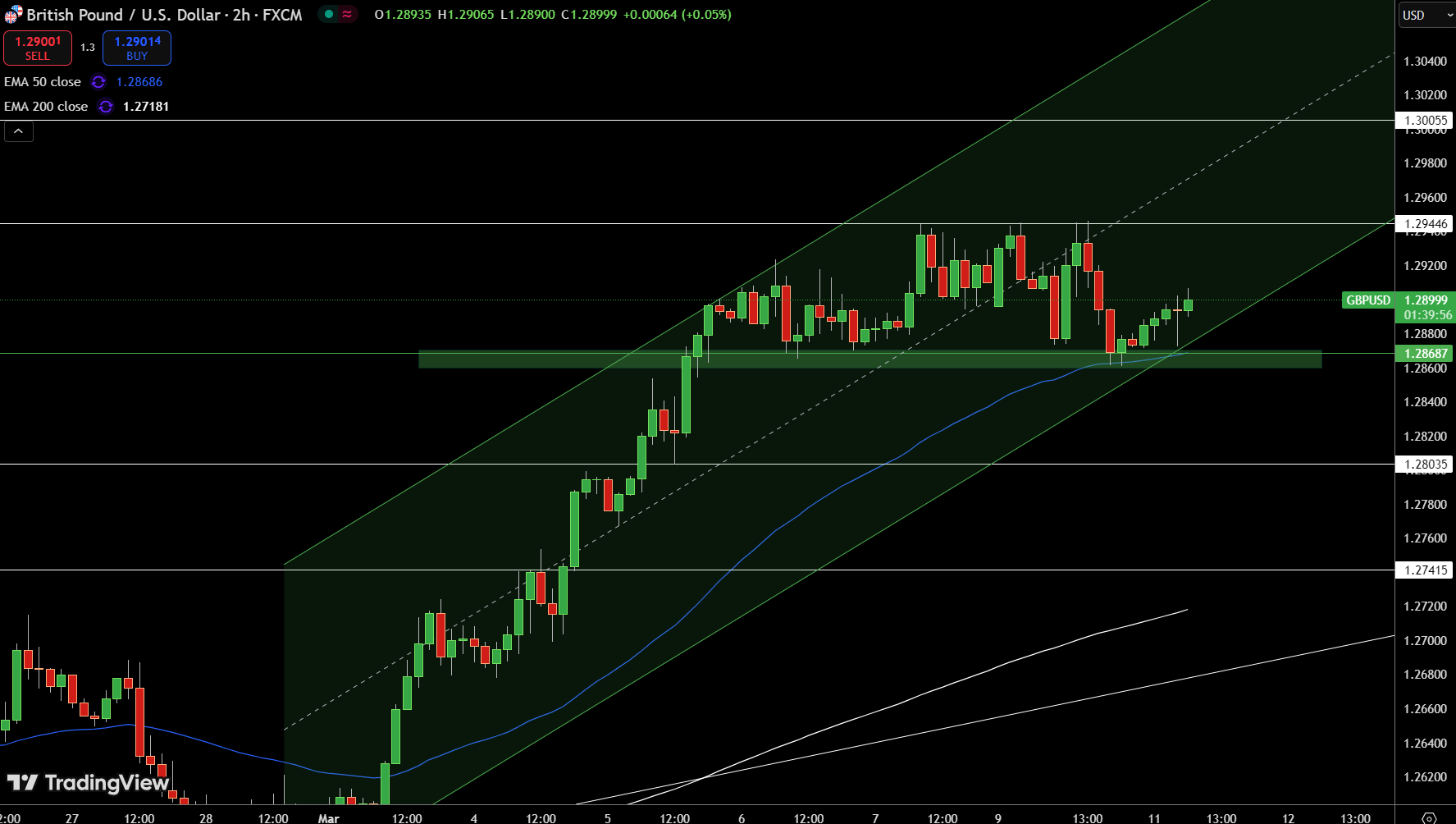Viewport: 1456px width, 824px height.
Task: Click the current price label 1.28999
Action: tap(1426, 300)
